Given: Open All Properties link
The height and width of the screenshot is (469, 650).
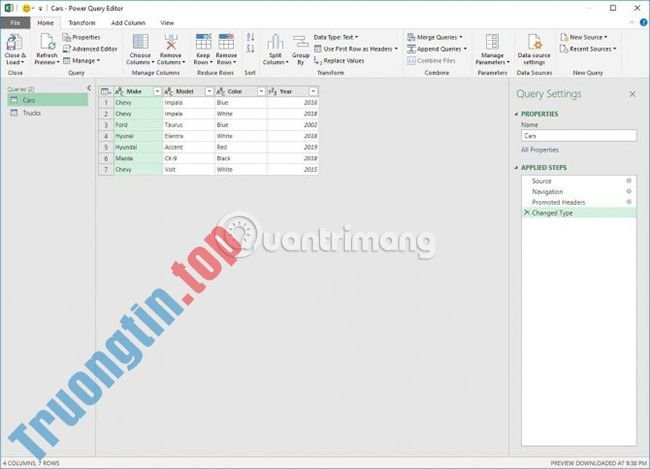Looking at the screenshot, I should (x=540, y=150).
